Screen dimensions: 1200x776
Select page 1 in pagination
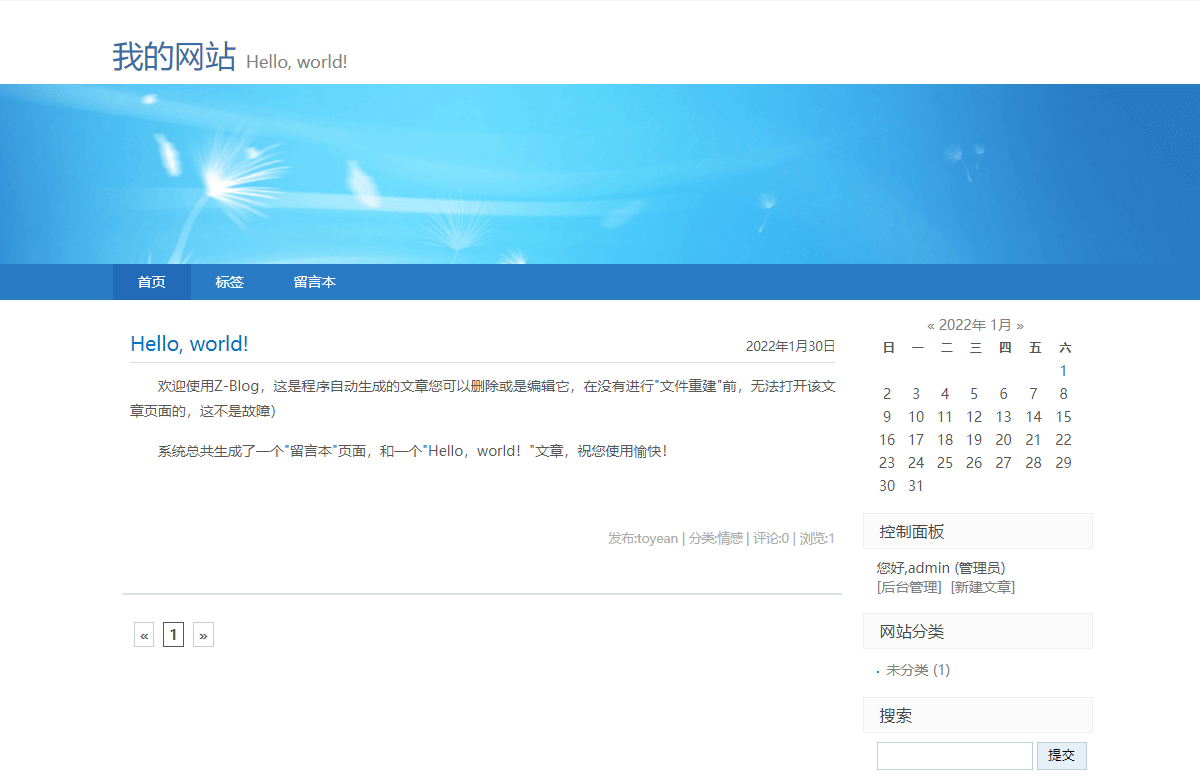pyautogui.click(x=173, y=635)
